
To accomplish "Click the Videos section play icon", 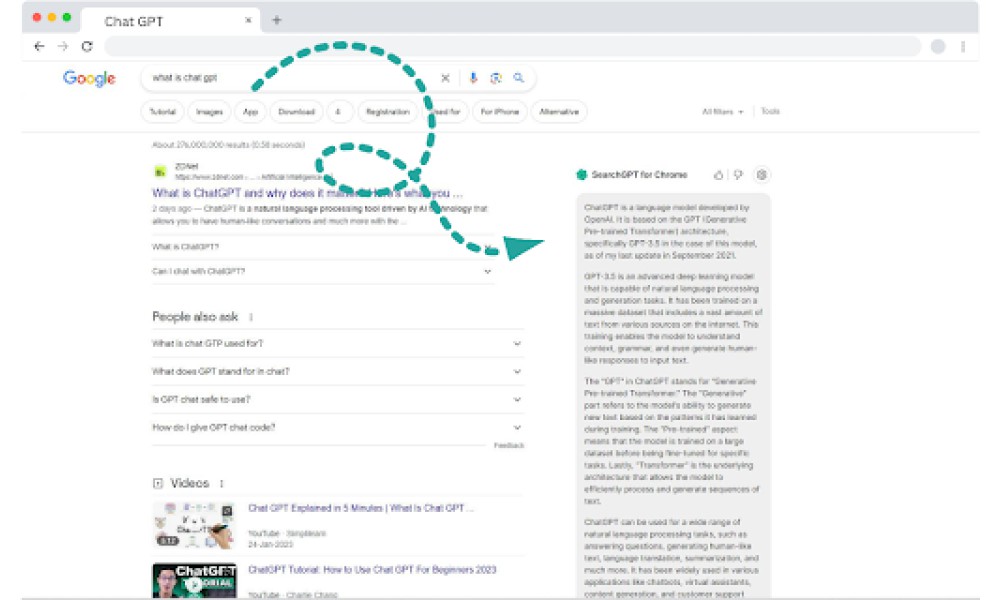I will [x=158, y=483].
